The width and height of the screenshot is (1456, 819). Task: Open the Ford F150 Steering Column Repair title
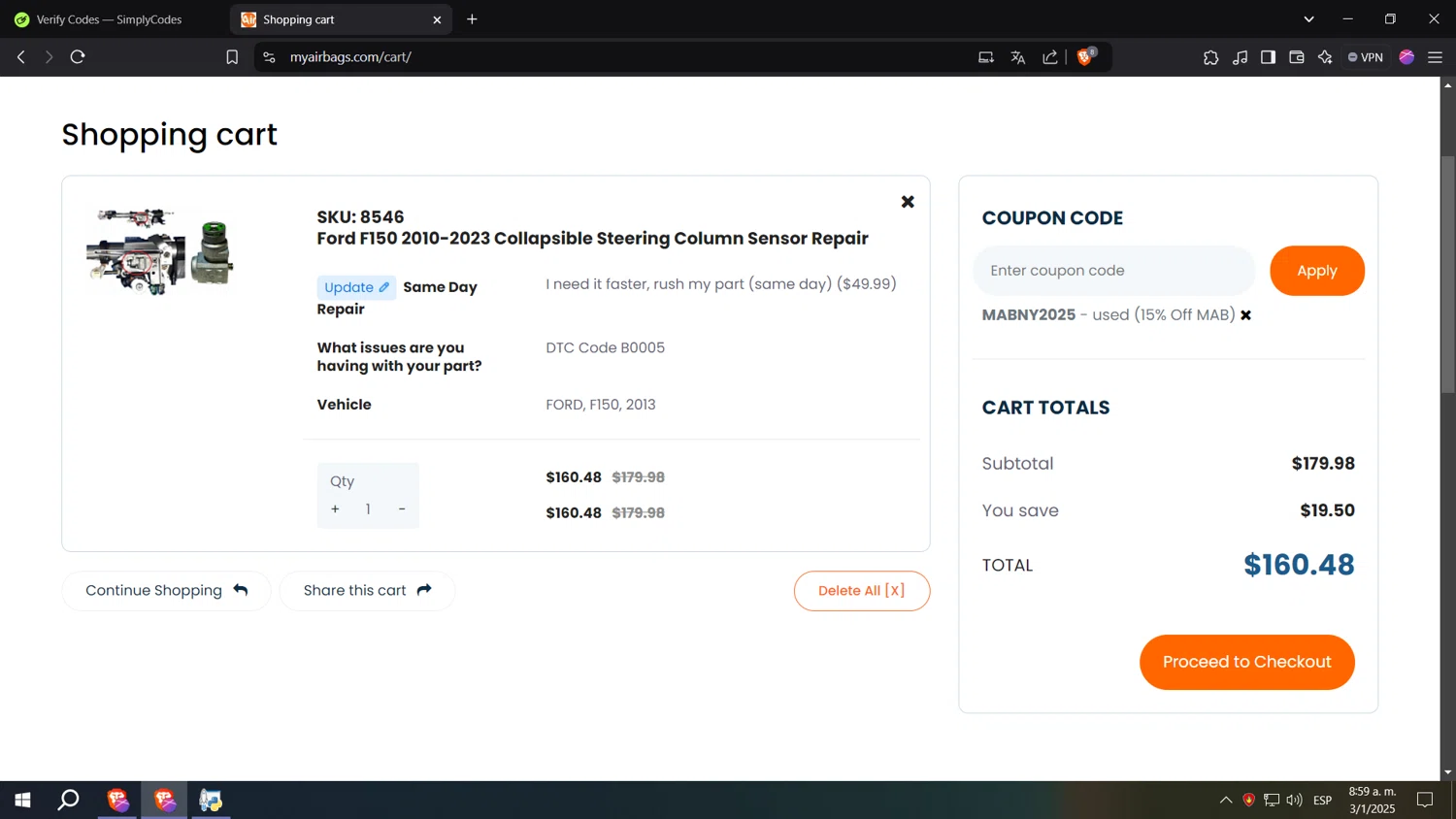pos(592,239)
